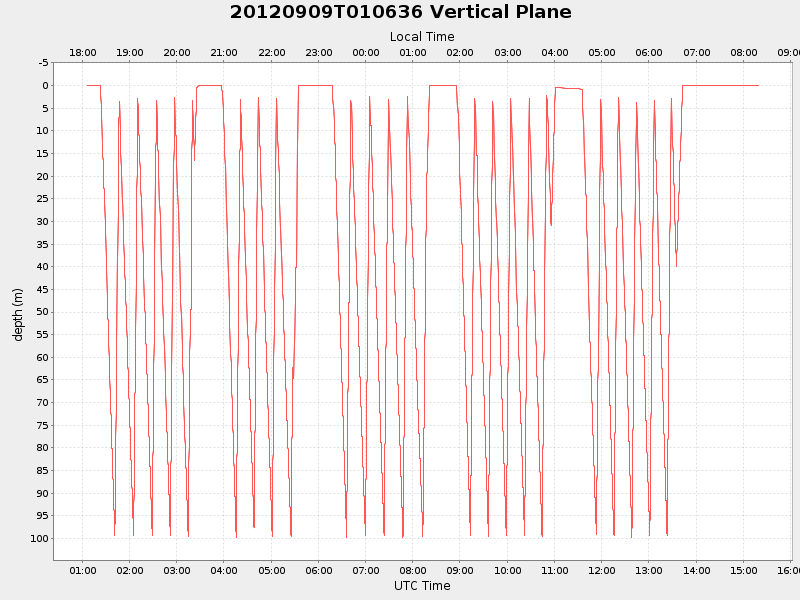Screen dimensions: 800x600
Task: Click the chart title 20120909T010636 Vertical Plane
Action: [401, 12]
